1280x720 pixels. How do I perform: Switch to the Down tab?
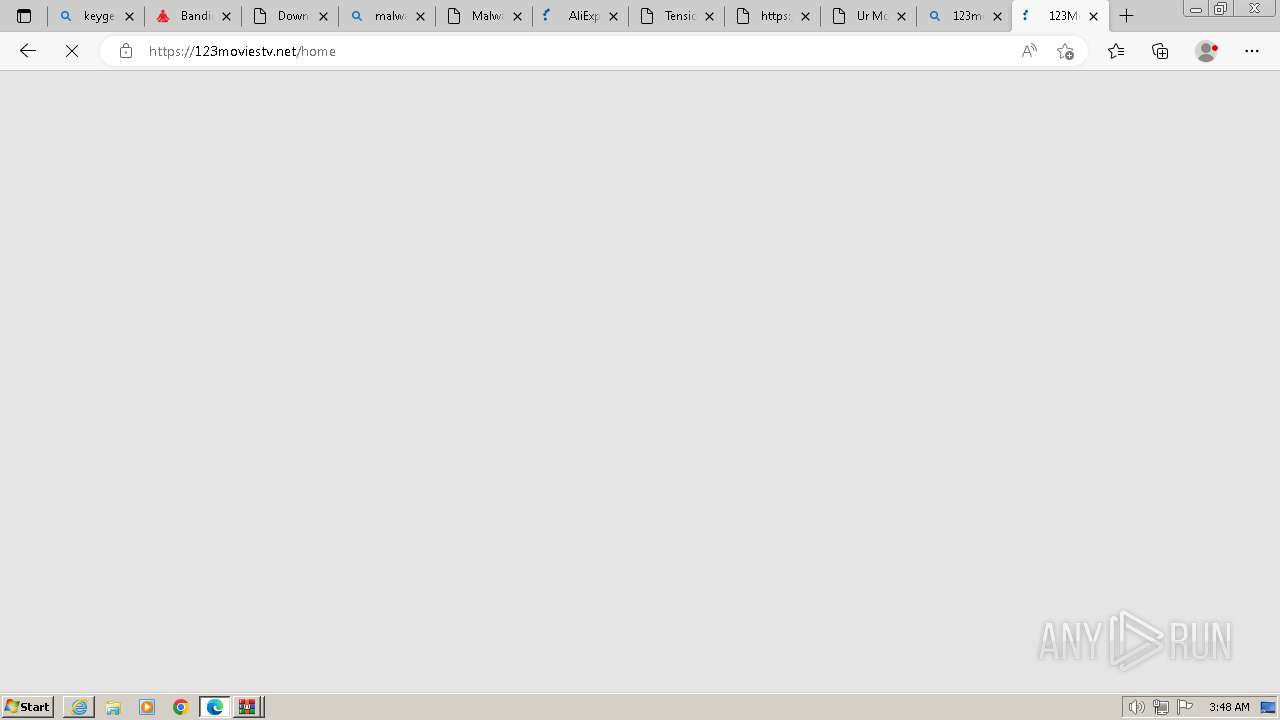point(289,16)
